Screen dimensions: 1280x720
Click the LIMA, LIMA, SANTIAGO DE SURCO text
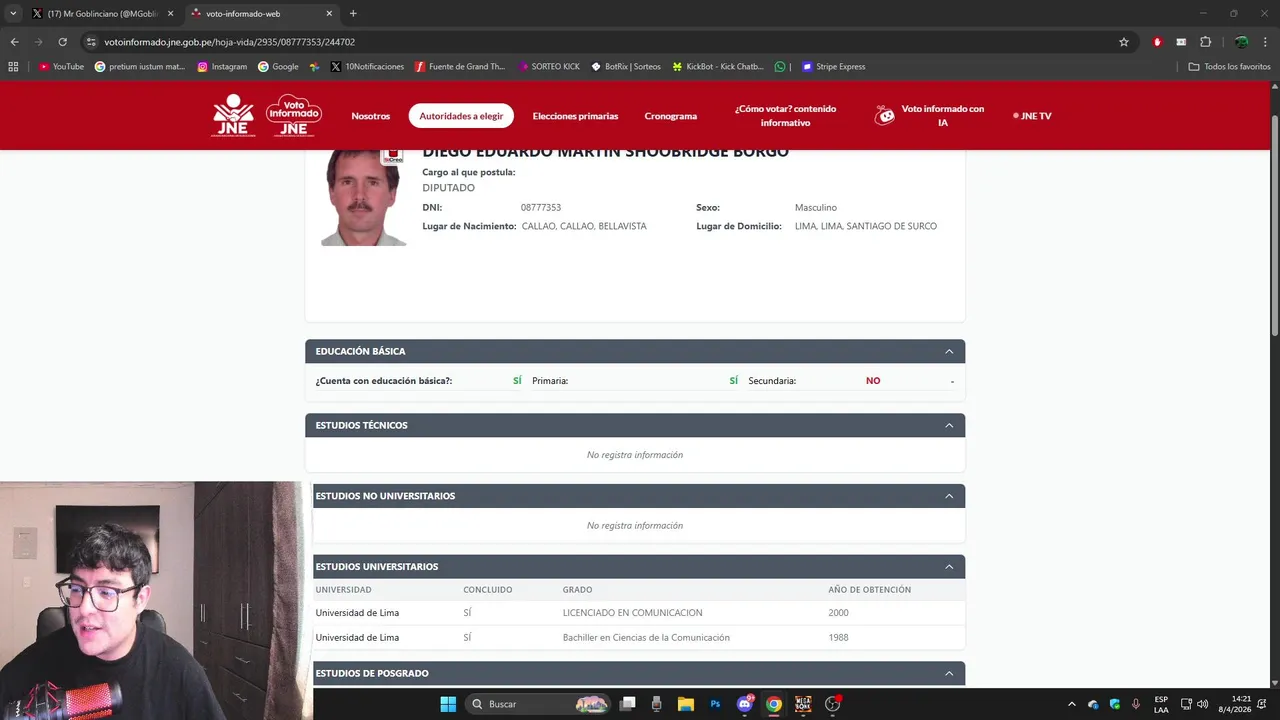(x=866, y=227)
